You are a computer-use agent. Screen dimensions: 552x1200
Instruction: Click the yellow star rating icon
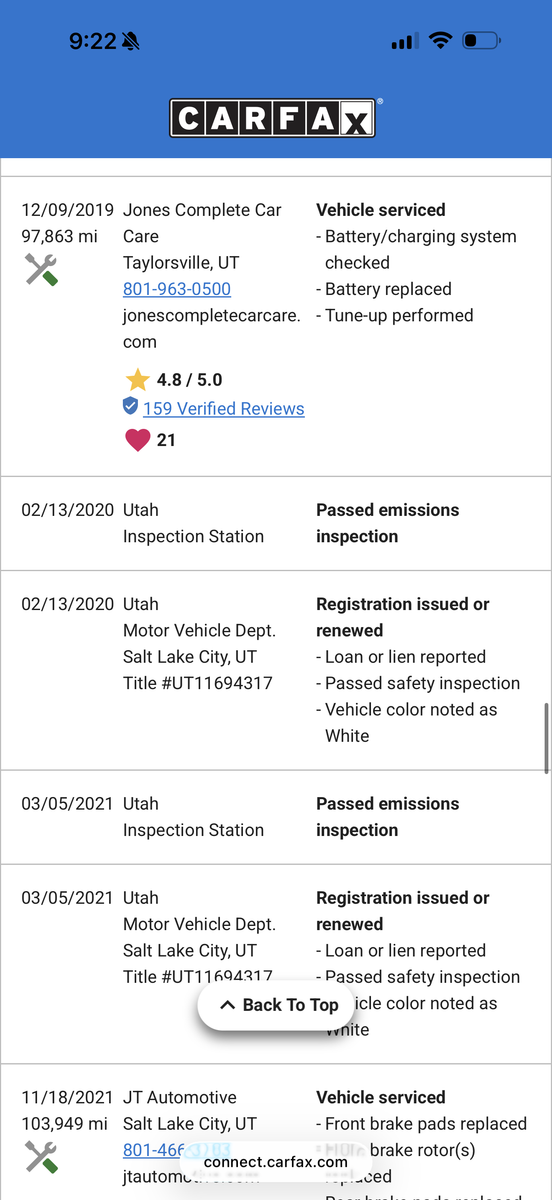click(x=137, y=380)
